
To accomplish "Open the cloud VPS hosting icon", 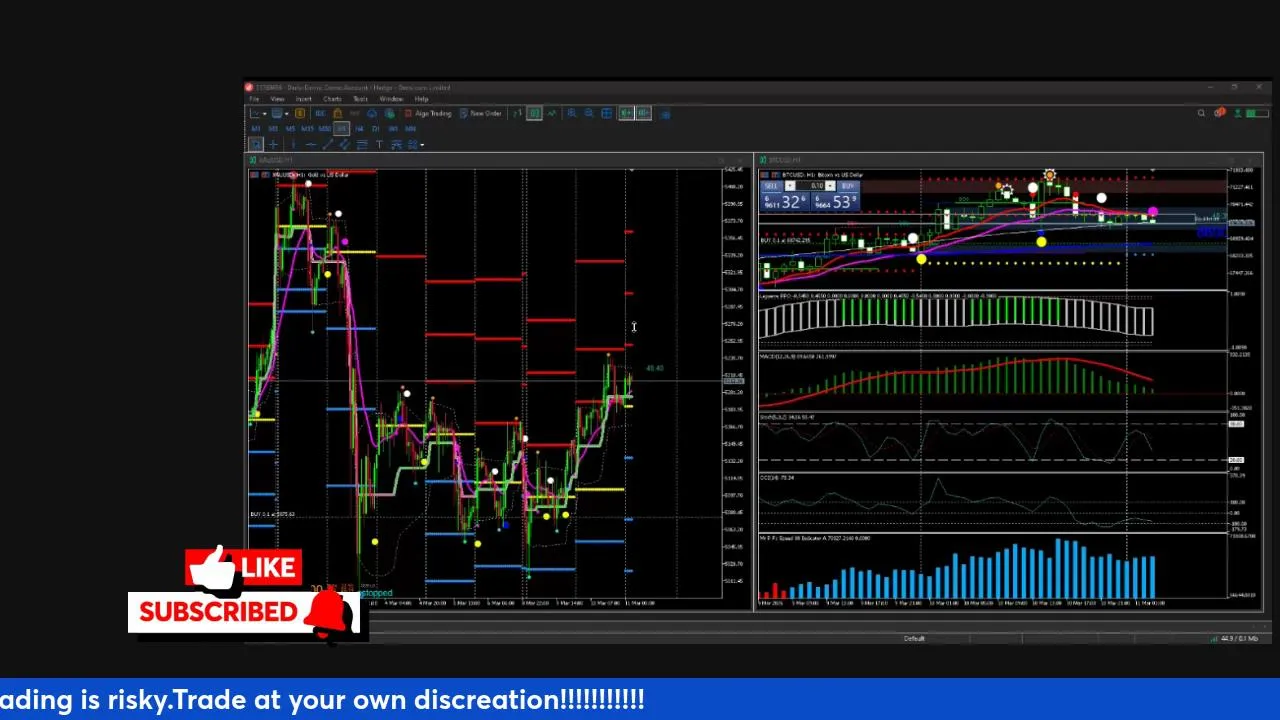I will pos(372,113).
